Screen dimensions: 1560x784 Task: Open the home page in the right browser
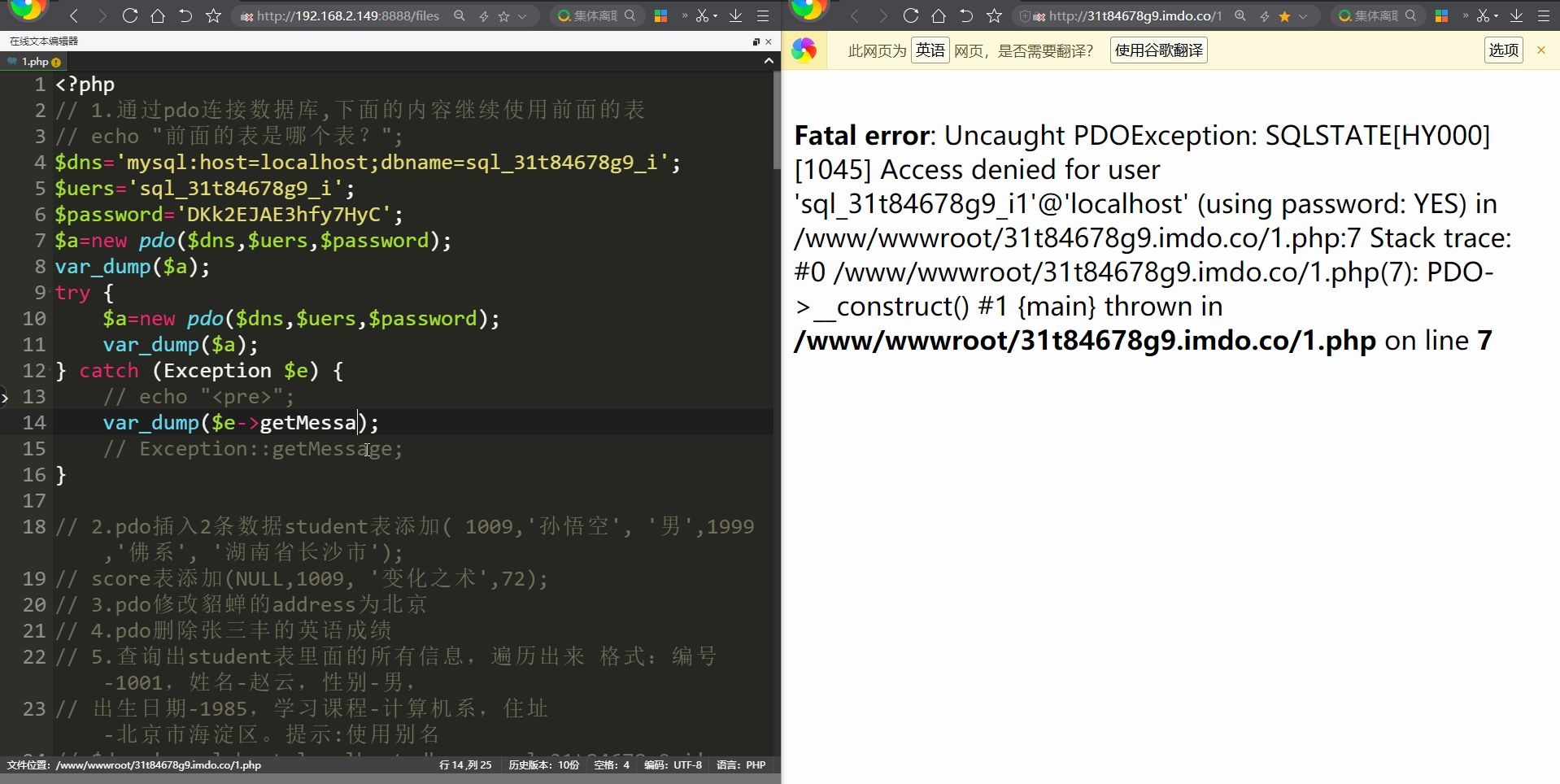click(939, 15)
